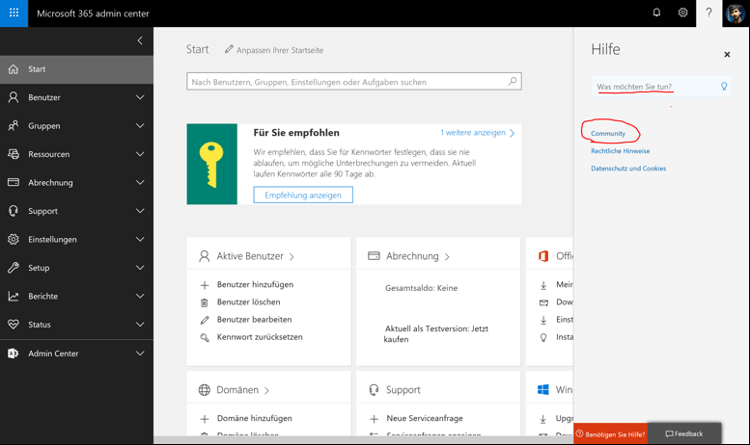Select Start in the sidebar
The width and height of the screenshot is (750, 445).
click(x=37, y=69)
